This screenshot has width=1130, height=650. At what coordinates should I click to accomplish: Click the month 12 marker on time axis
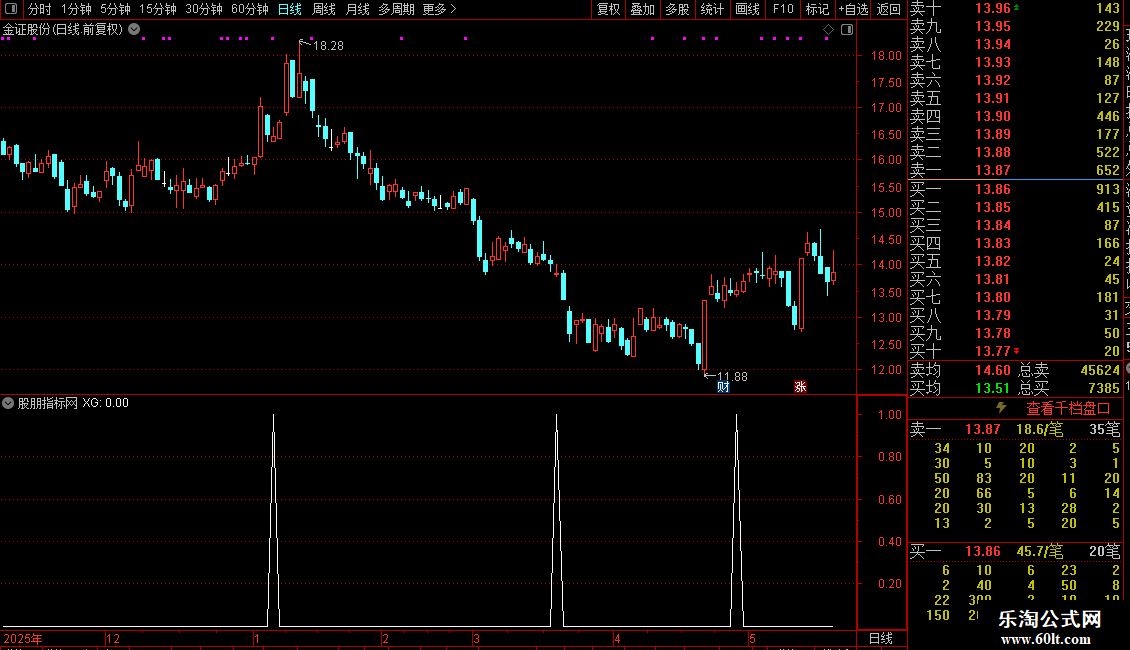113,638
